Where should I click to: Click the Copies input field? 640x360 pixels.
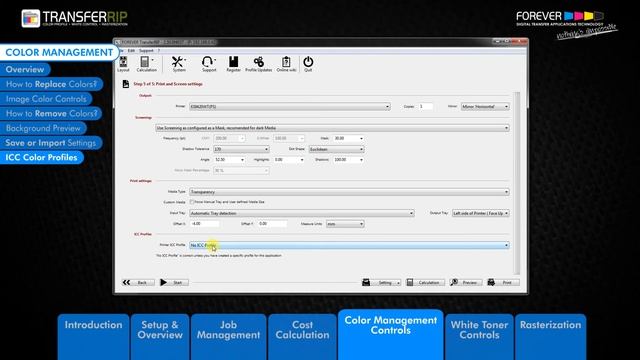click(x=426, y=107)
